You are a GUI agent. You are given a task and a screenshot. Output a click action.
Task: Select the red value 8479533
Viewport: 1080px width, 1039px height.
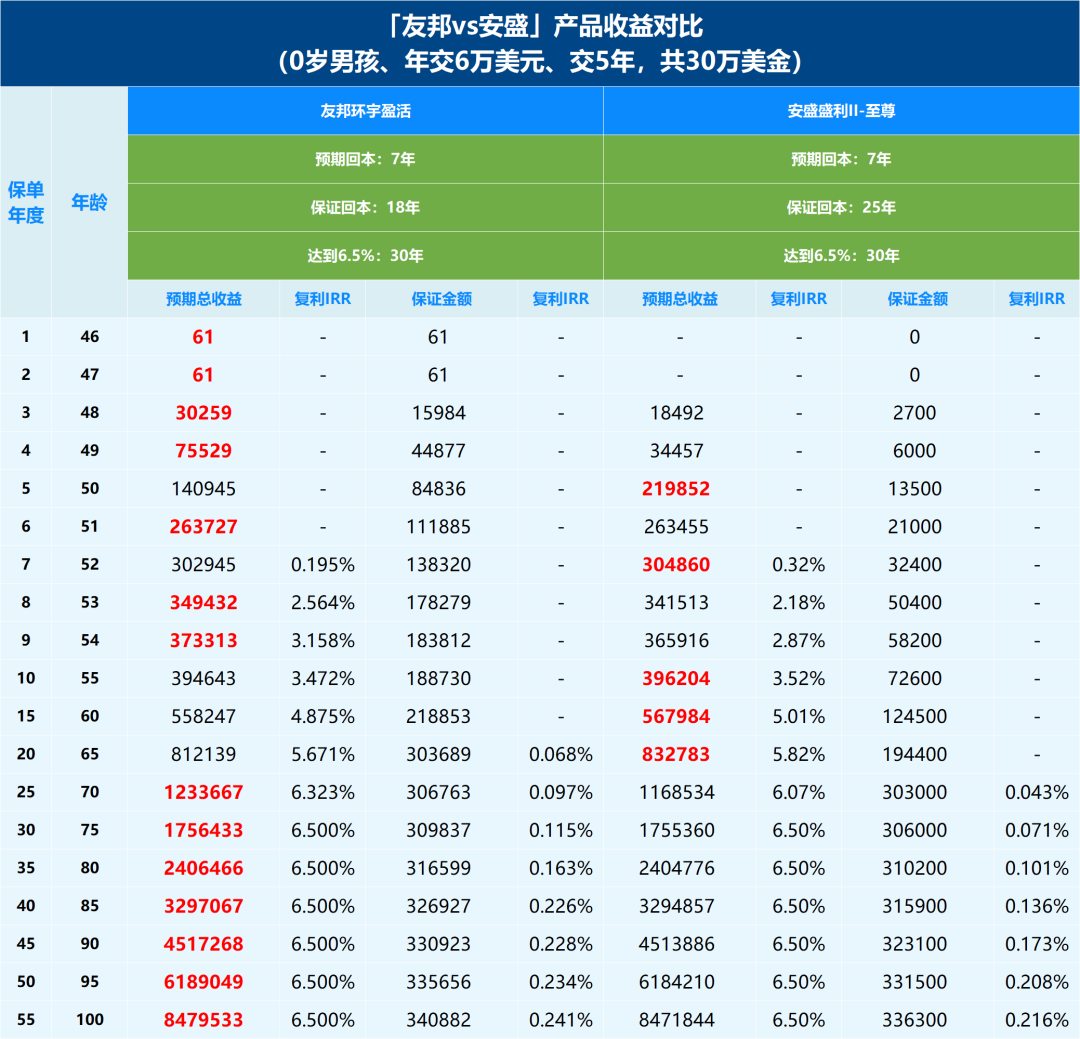(203, 1021)
